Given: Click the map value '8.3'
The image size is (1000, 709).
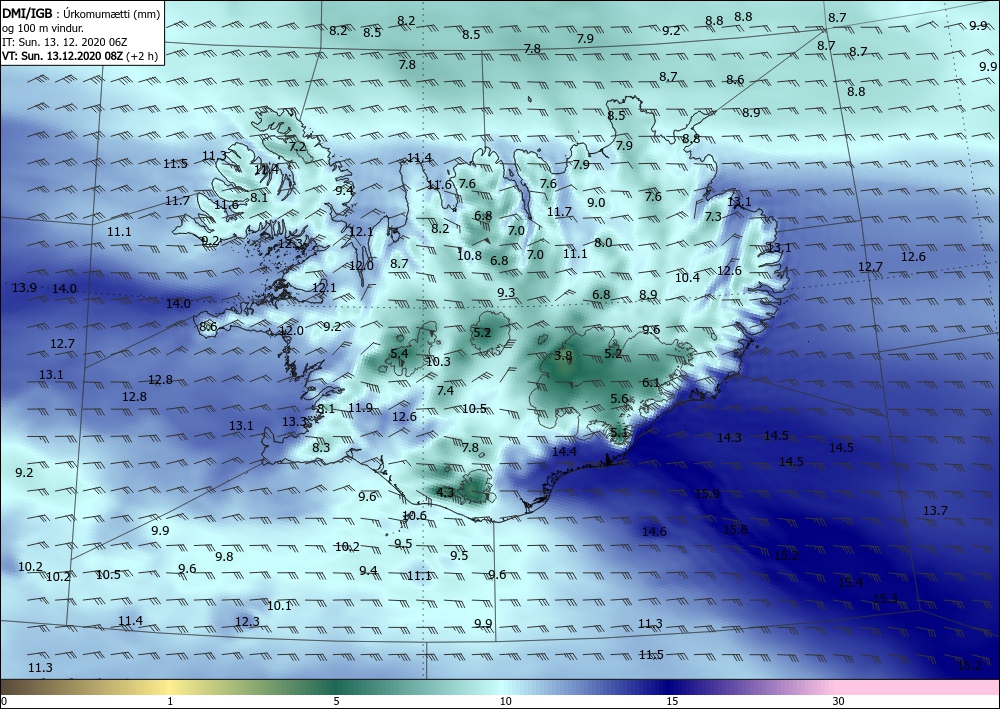Looking at the screenshot, I should pos(321,448).
